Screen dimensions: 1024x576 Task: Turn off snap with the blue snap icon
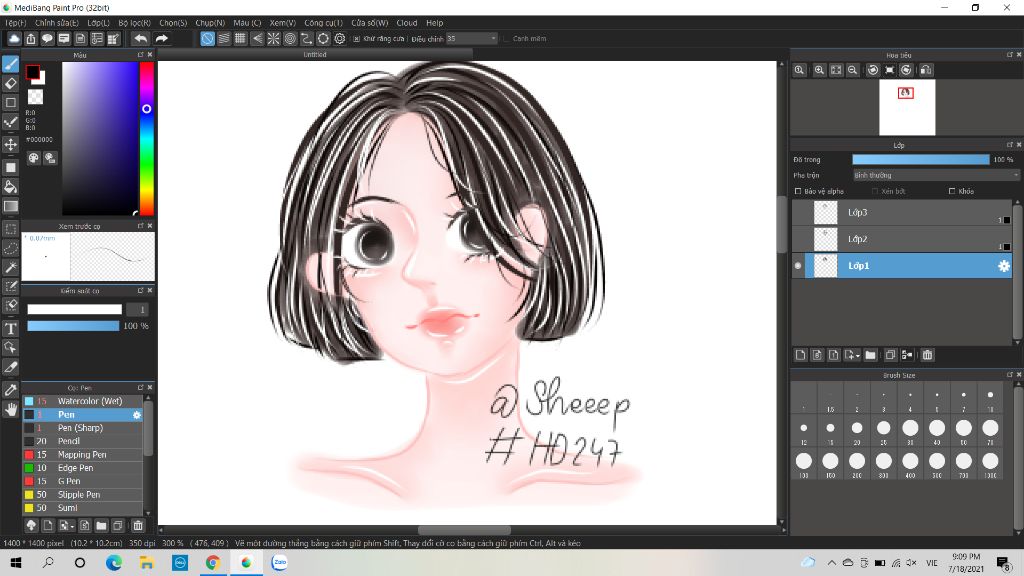coord(207,39)
